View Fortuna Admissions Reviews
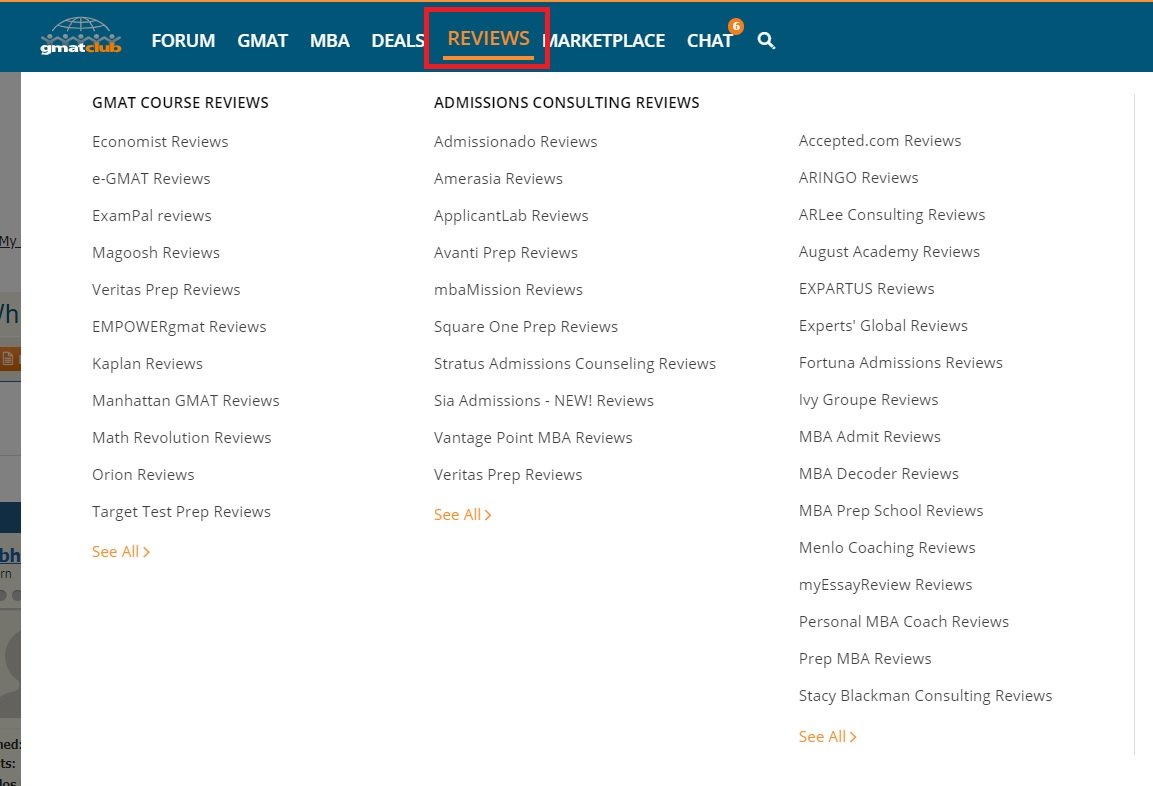The height and width of the screenshot is (786, 1153). pyautogui.click(x=900, y=363)
